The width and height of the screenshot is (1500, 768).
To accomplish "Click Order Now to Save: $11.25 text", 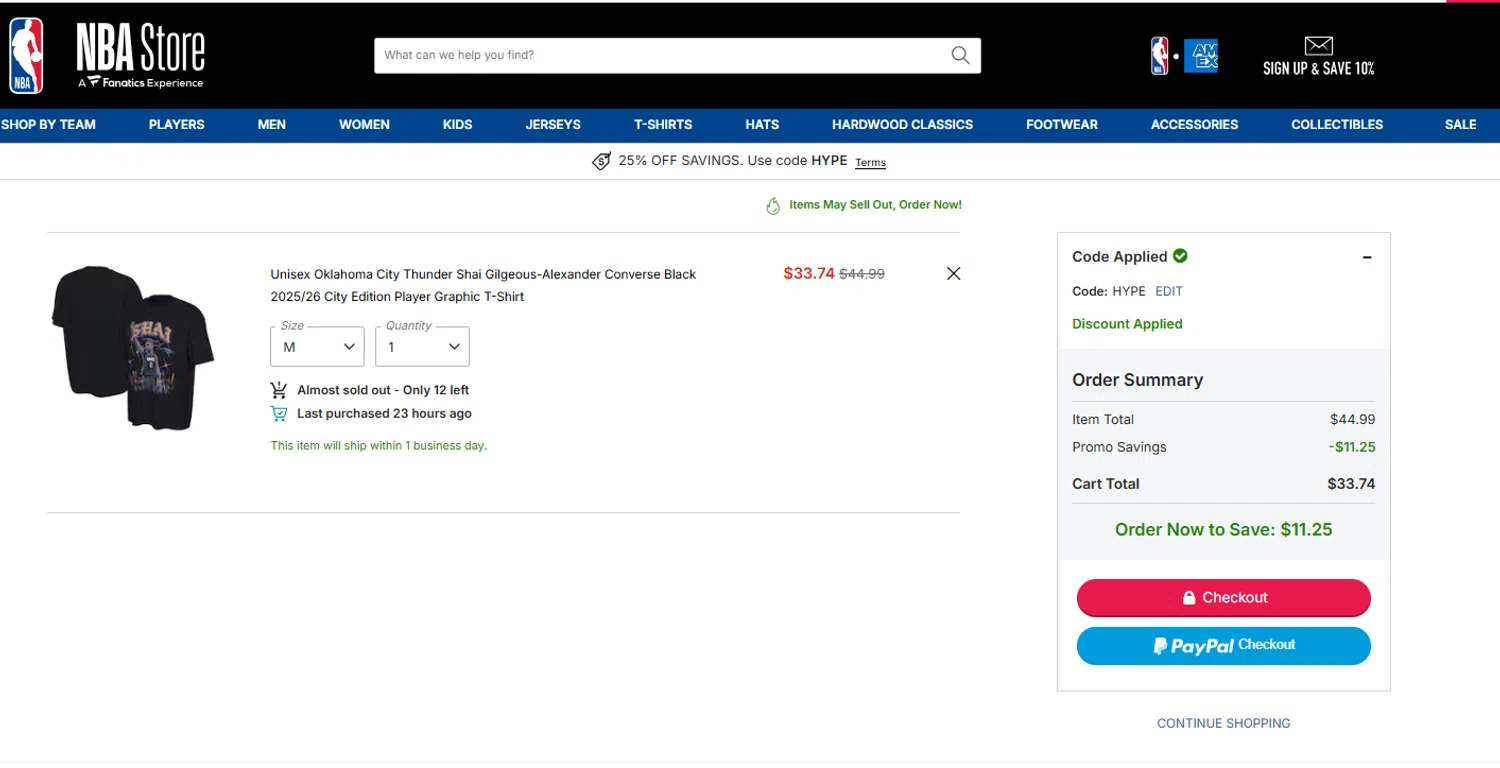I will [1223, 529].
